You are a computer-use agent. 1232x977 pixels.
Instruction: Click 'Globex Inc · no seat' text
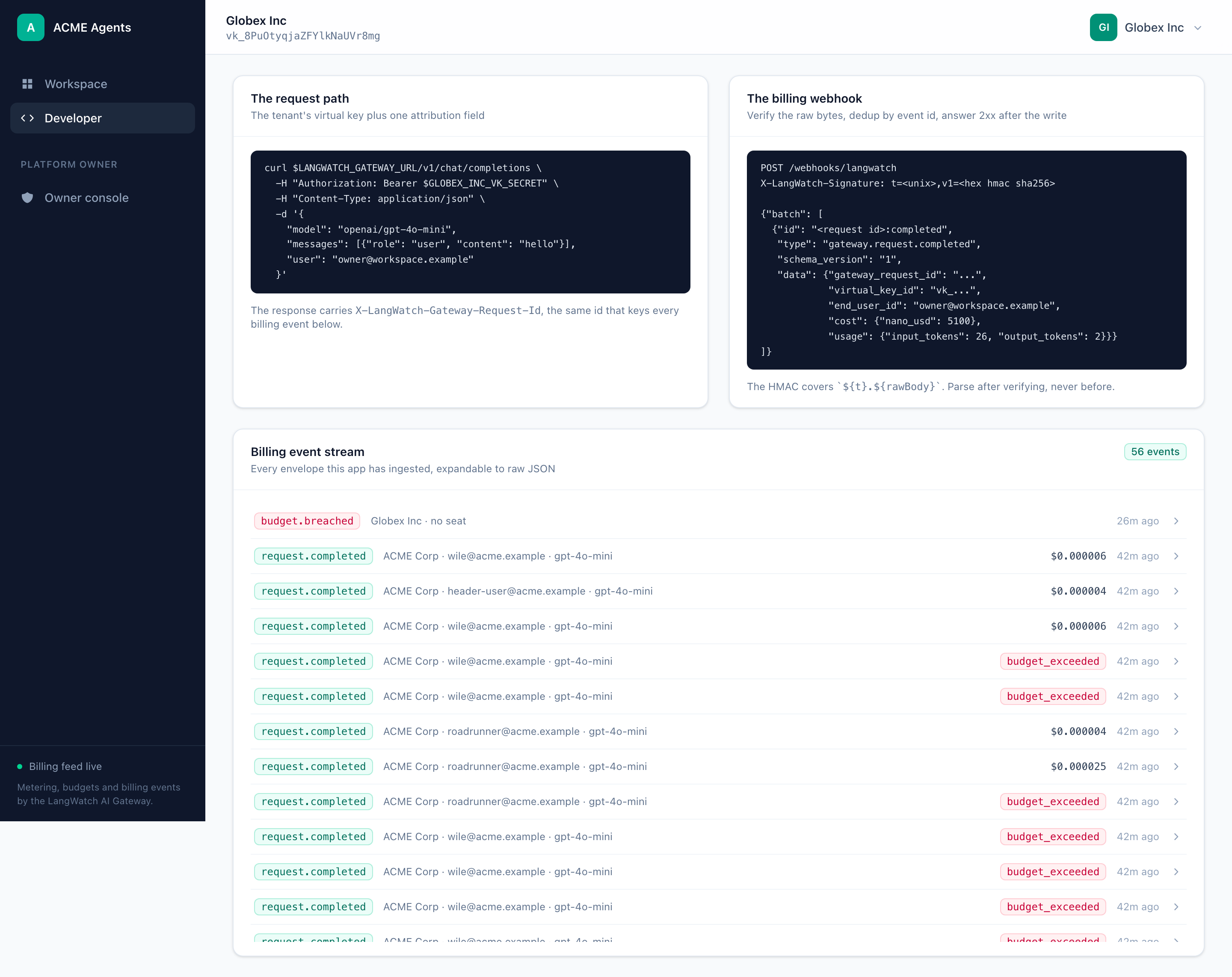tap(418, 521)
